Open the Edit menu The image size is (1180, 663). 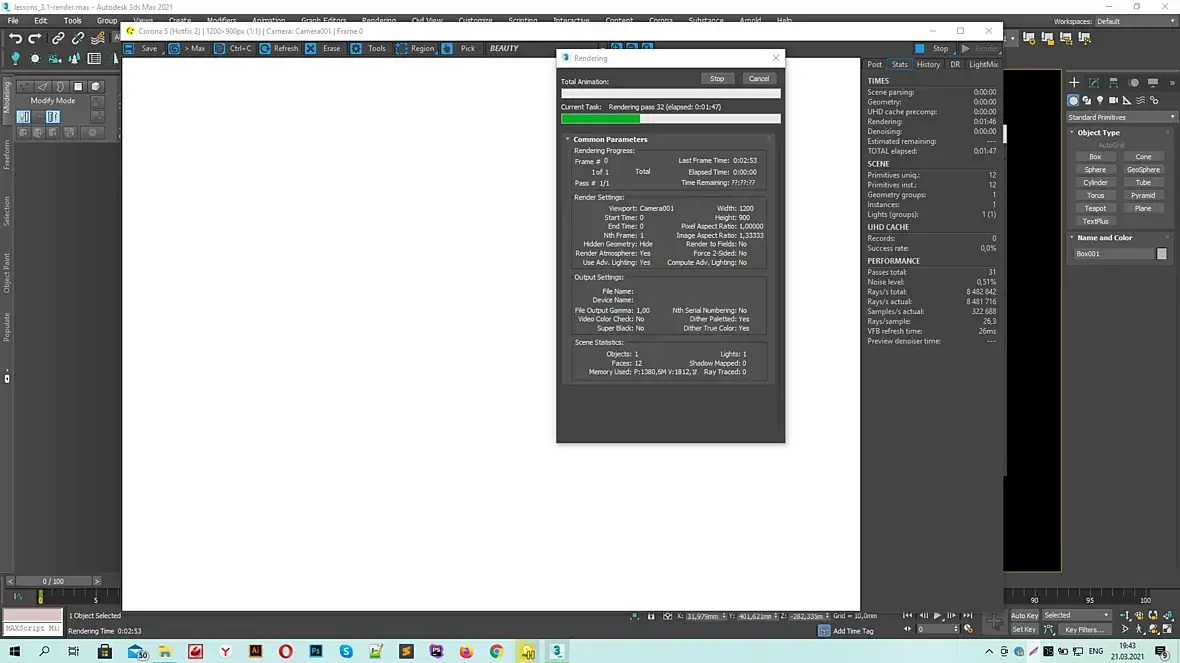[x=41, y=21]
